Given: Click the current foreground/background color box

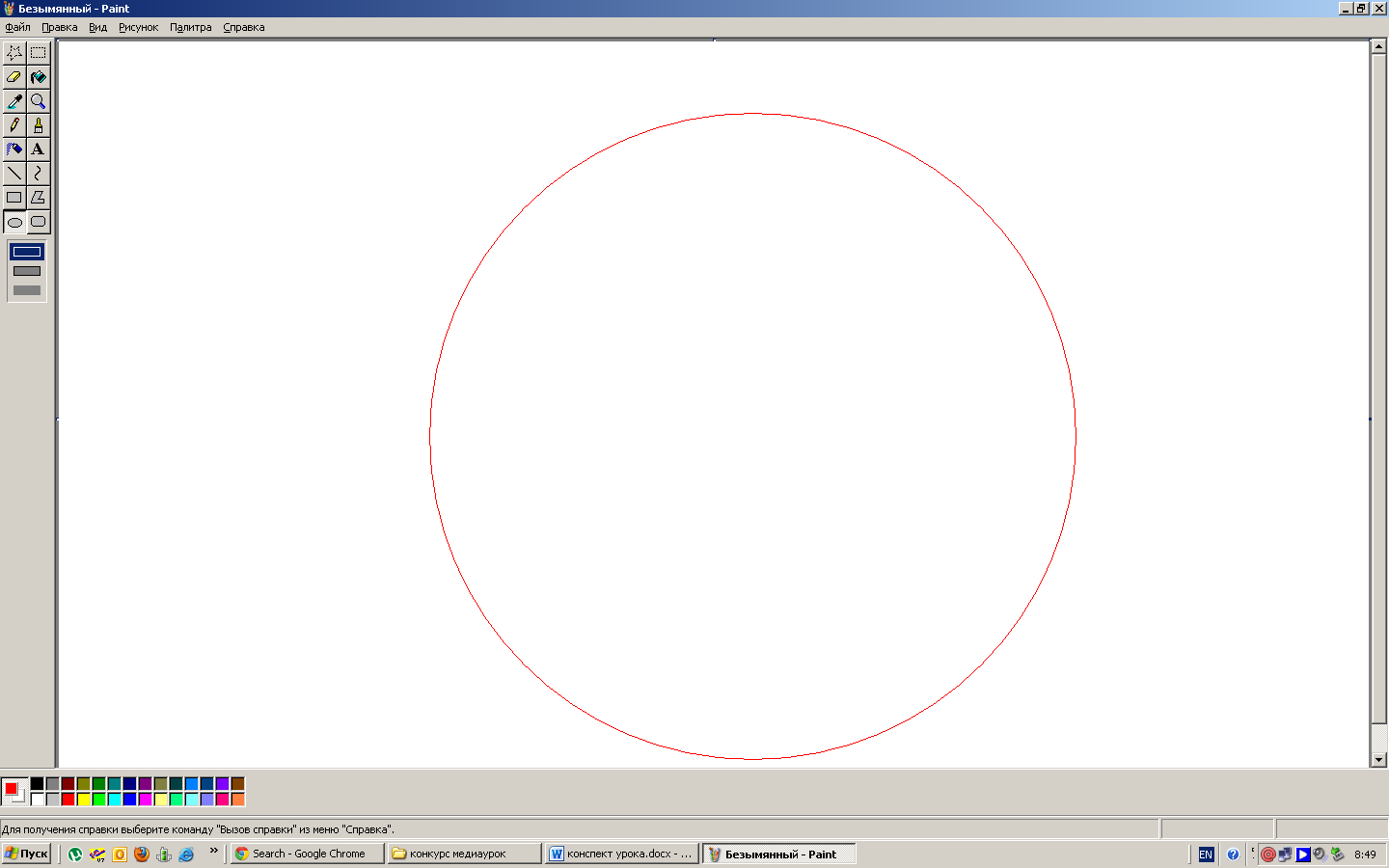Looking at the screenshot, I should click(x=14, y=792).
